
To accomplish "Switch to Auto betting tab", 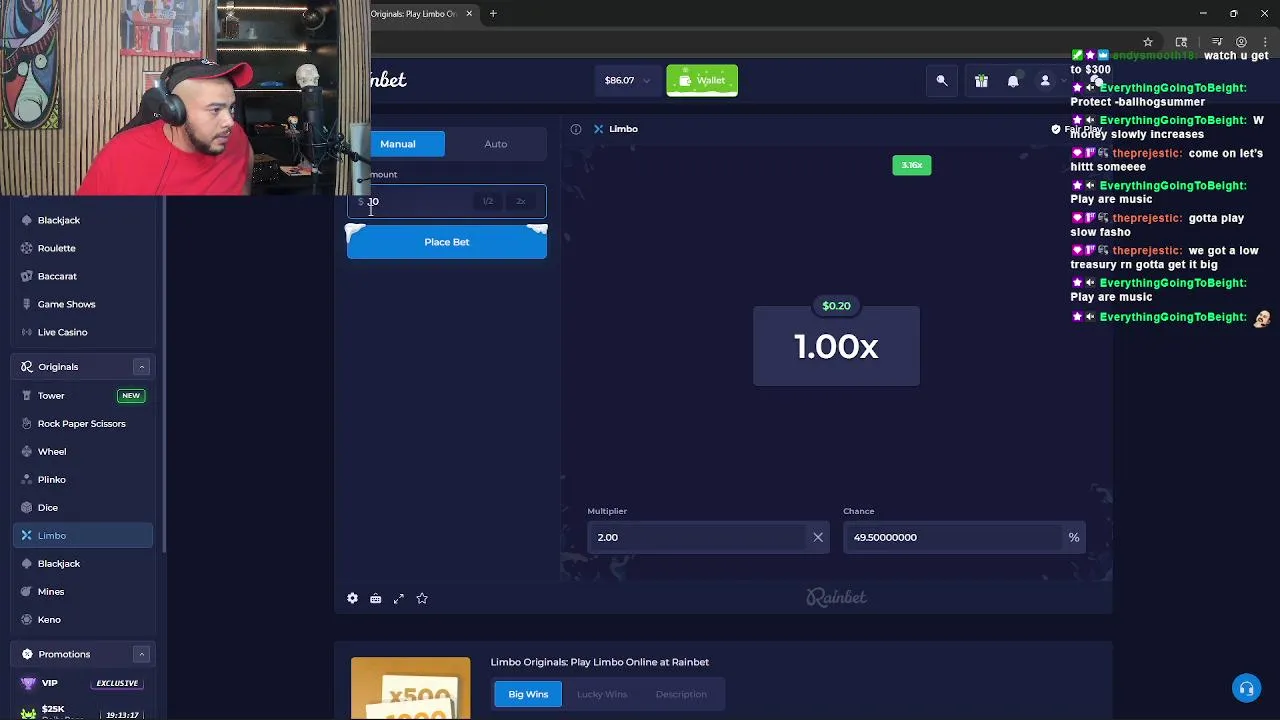I will 496,144.
